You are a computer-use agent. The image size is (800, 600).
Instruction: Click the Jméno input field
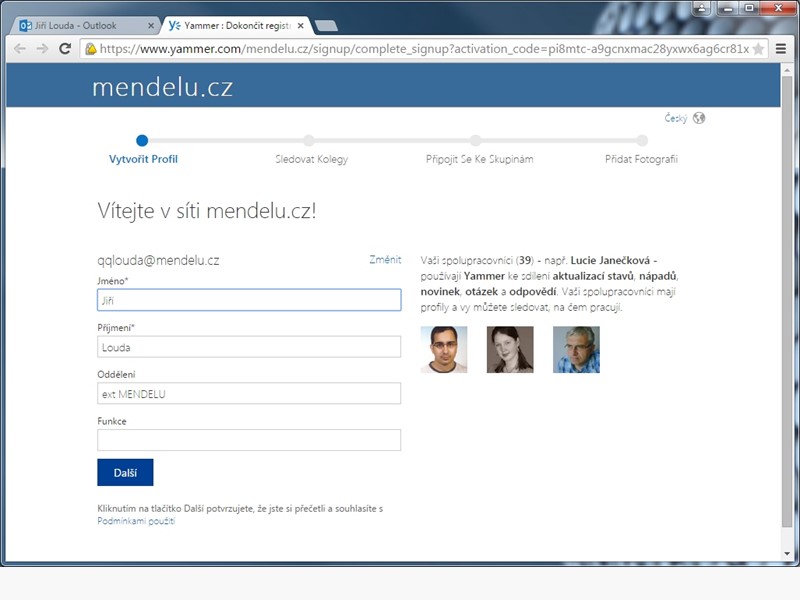coord(249,299)
